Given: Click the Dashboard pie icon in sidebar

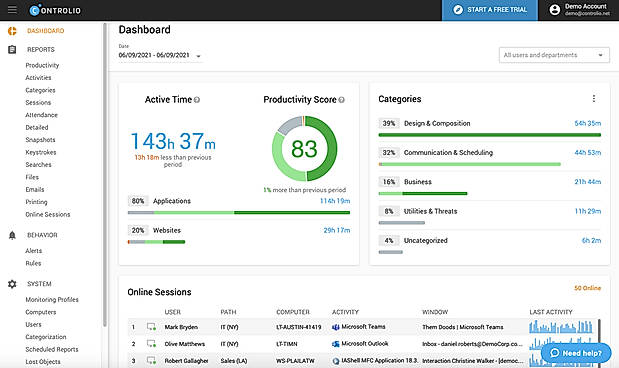Looking at the screenshot, I should (x=12, y=31).
